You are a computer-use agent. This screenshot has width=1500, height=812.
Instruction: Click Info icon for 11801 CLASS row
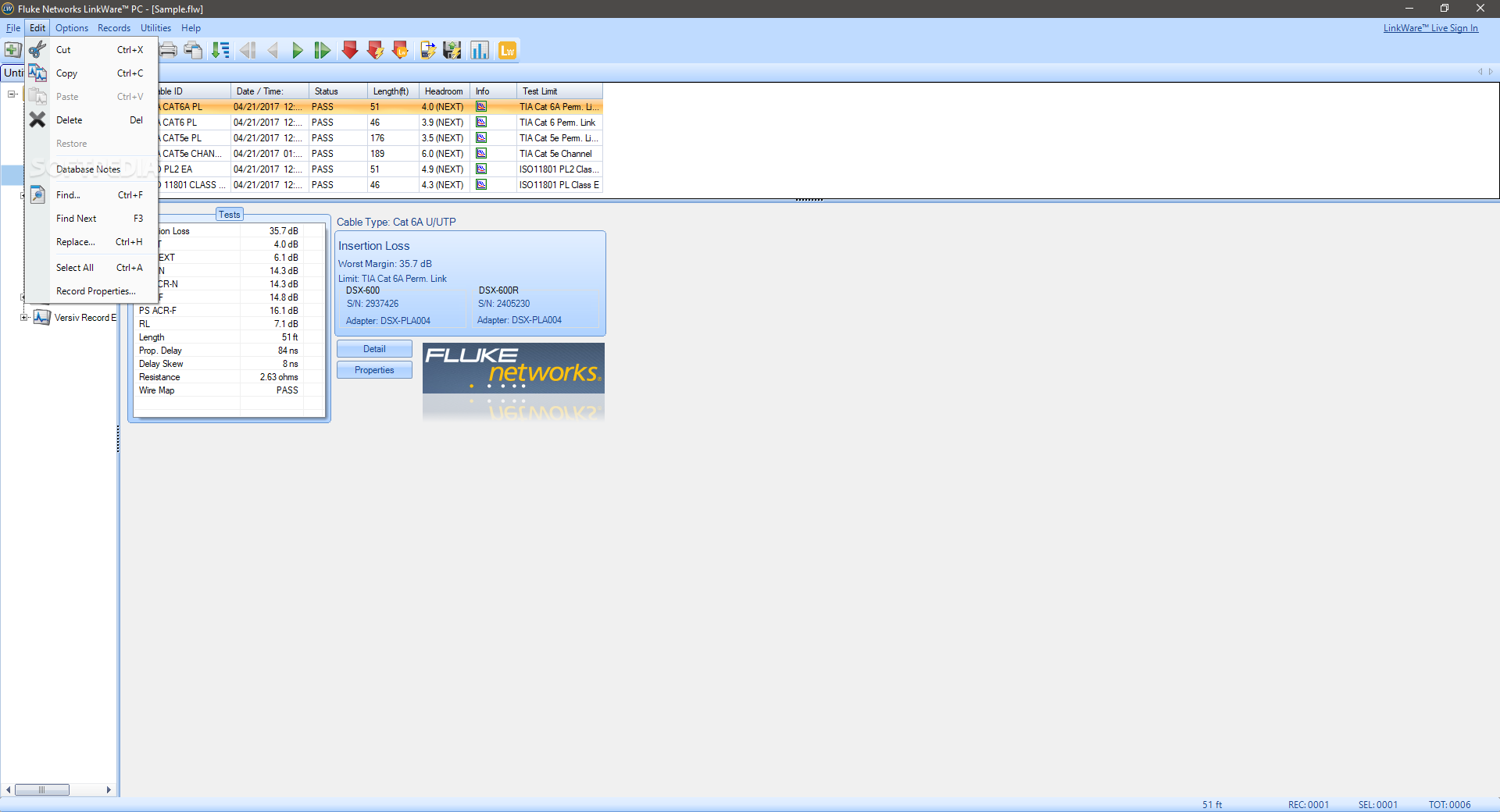(481, 185)
